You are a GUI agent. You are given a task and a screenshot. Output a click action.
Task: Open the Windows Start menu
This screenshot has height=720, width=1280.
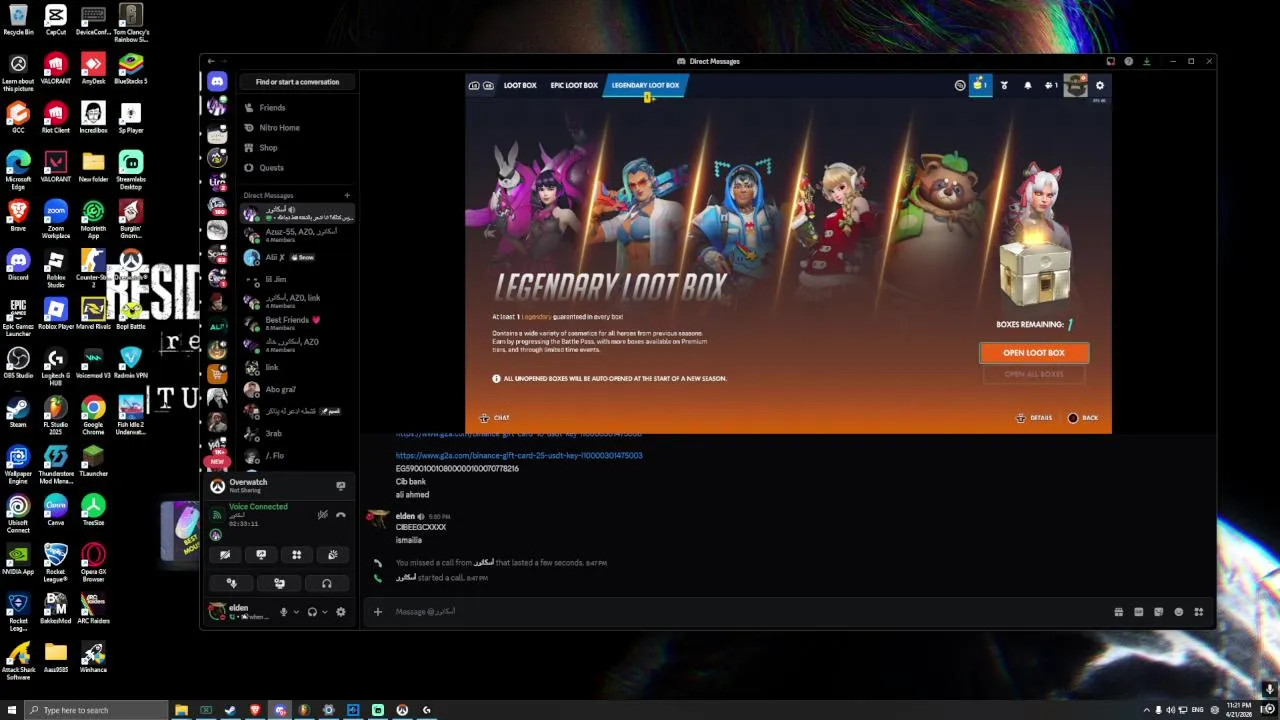point(12,710)
